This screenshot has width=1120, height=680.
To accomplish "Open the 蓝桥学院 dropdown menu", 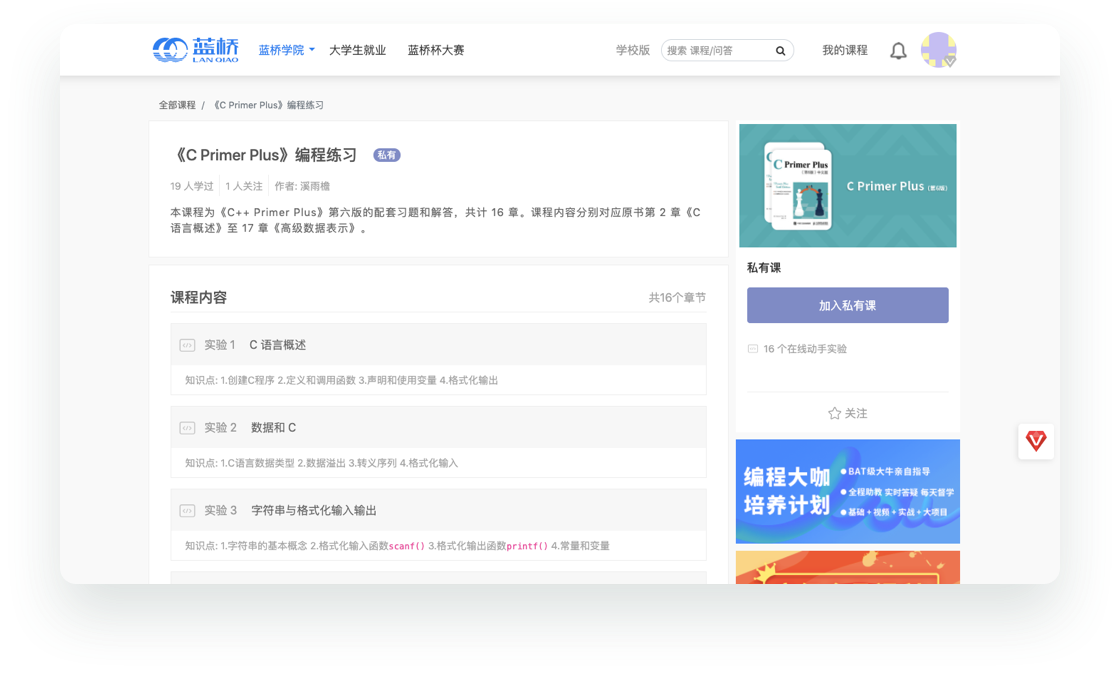I will (x=286, y=50).
